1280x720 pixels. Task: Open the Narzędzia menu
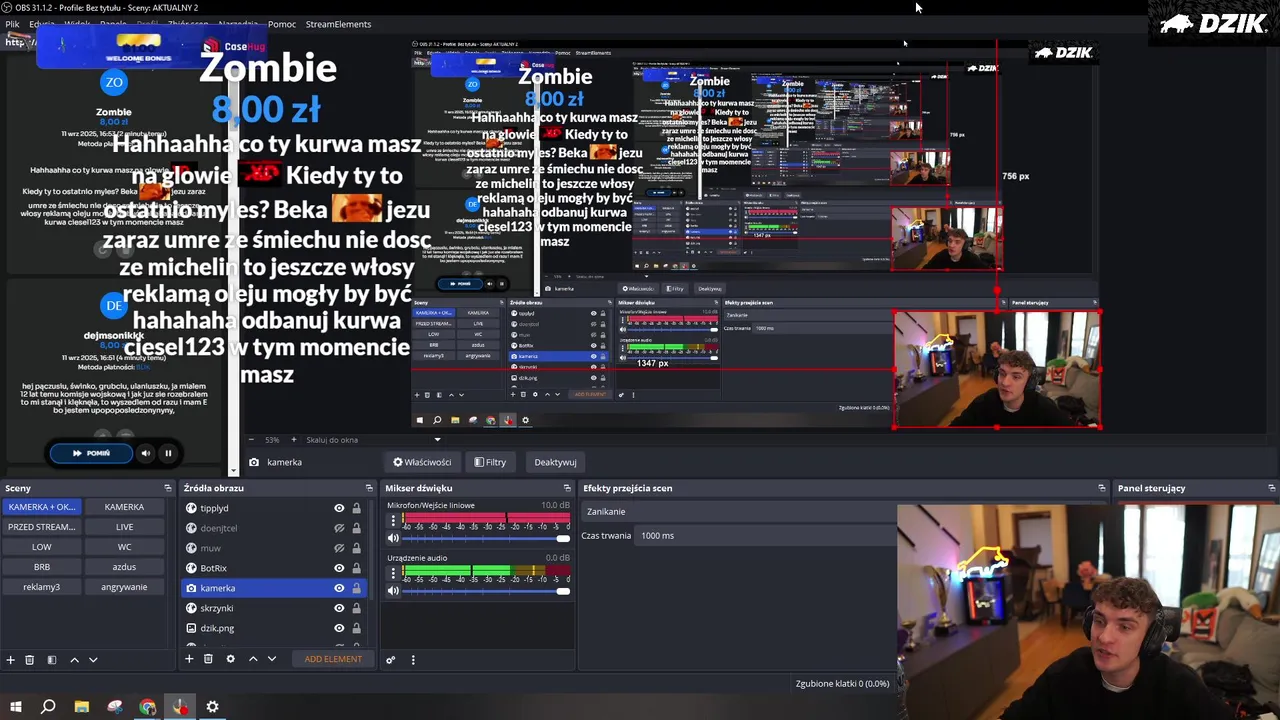240,24
